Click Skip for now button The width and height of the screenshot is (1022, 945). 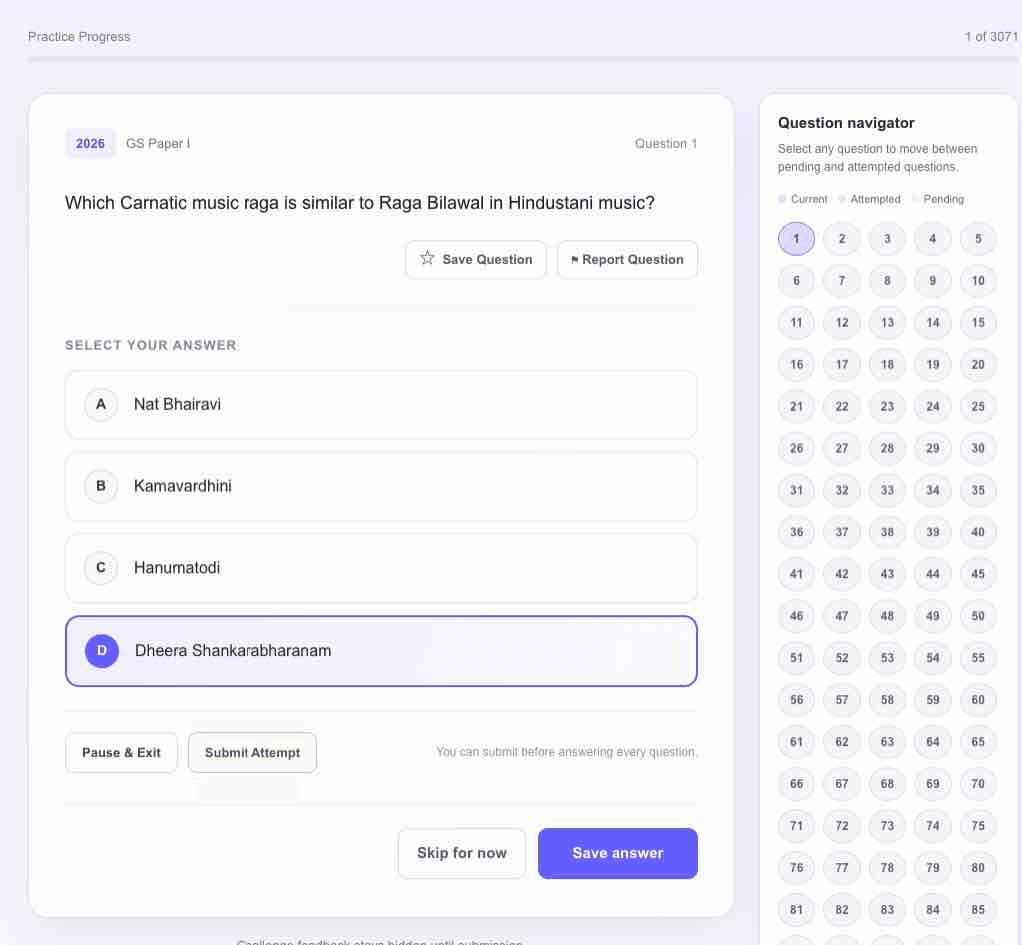click(461, 853)
